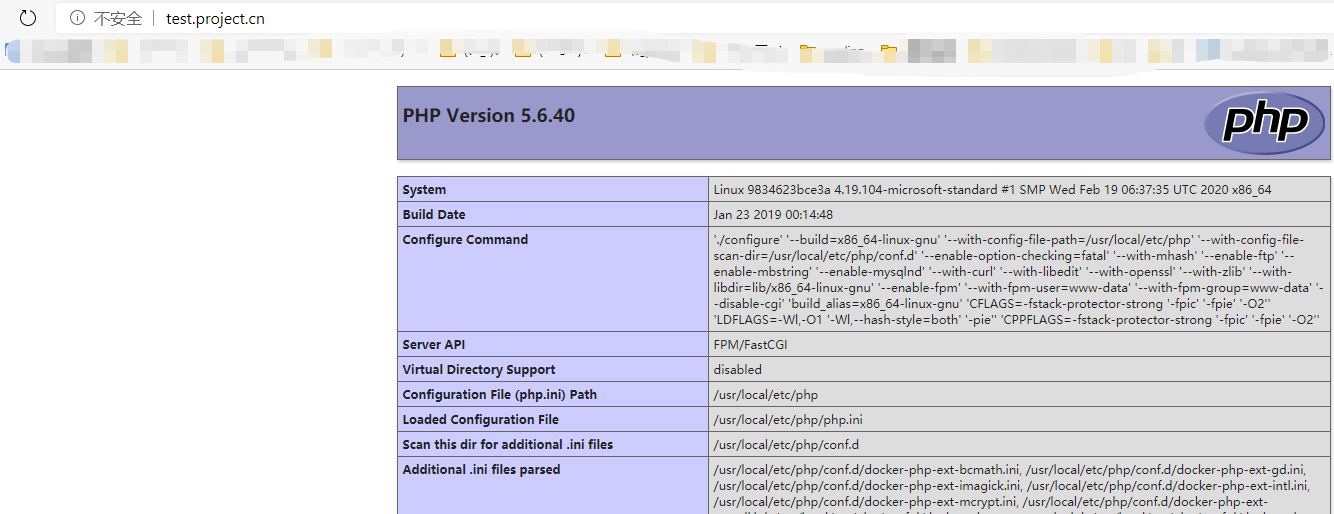Select the 'Jan 23 2019 00:14:48' value
The height and width of the screenshot is (514, 1334).
[x=773, y=215]
